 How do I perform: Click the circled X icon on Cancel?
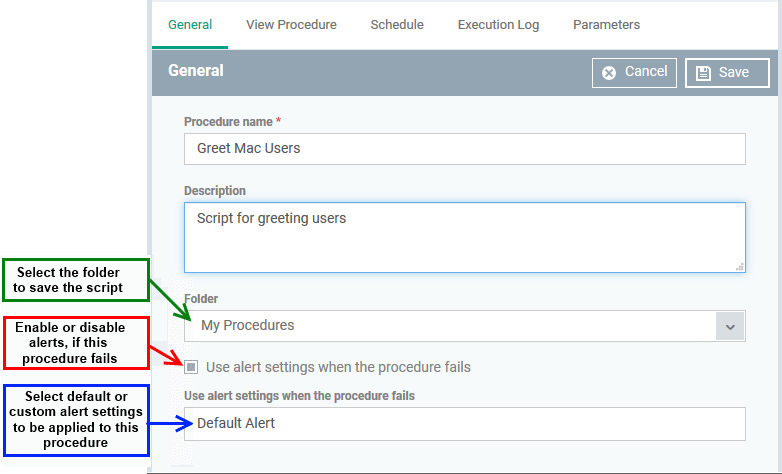[608, 73]
